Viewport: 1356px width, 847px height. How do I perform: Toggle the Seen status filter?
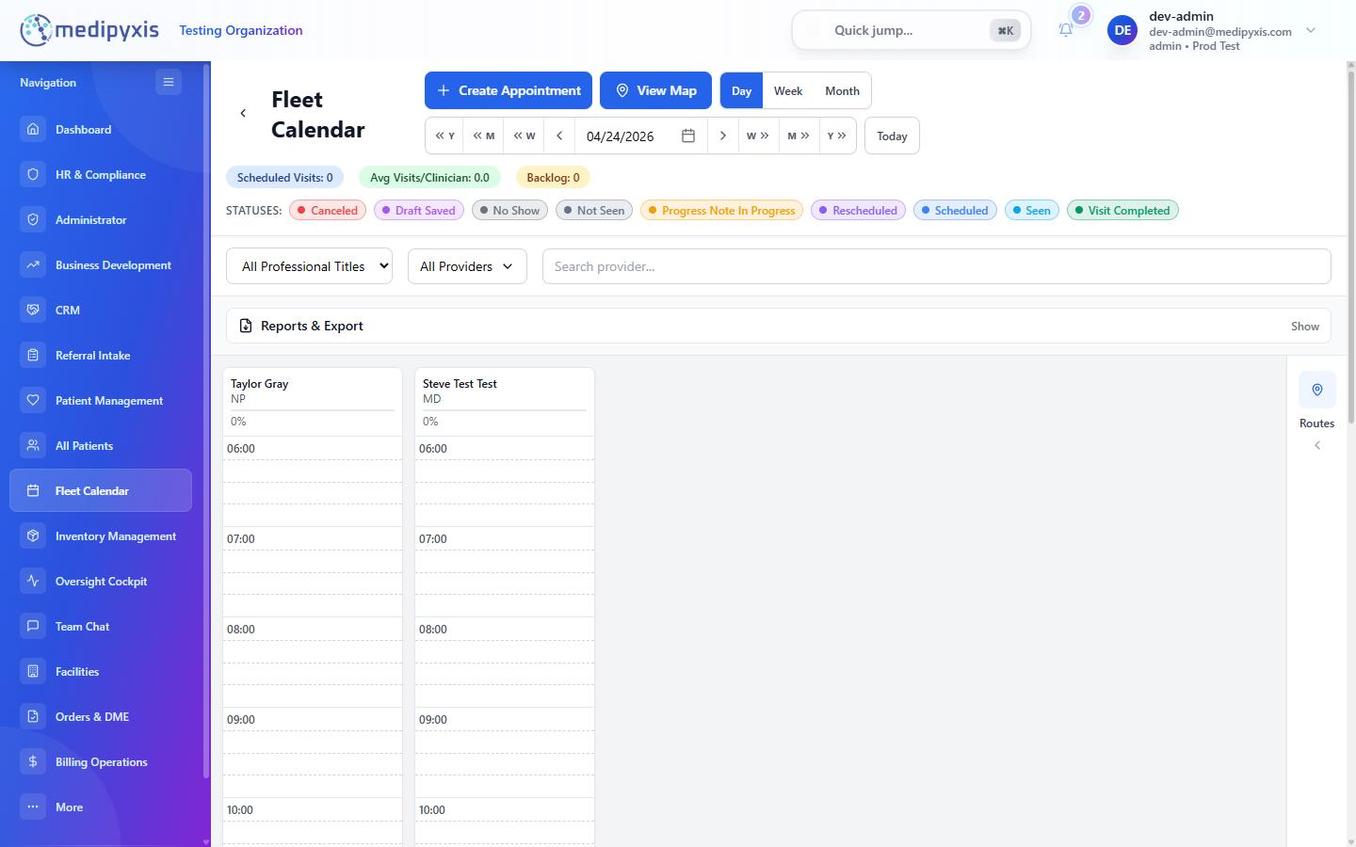point(1032,210)
